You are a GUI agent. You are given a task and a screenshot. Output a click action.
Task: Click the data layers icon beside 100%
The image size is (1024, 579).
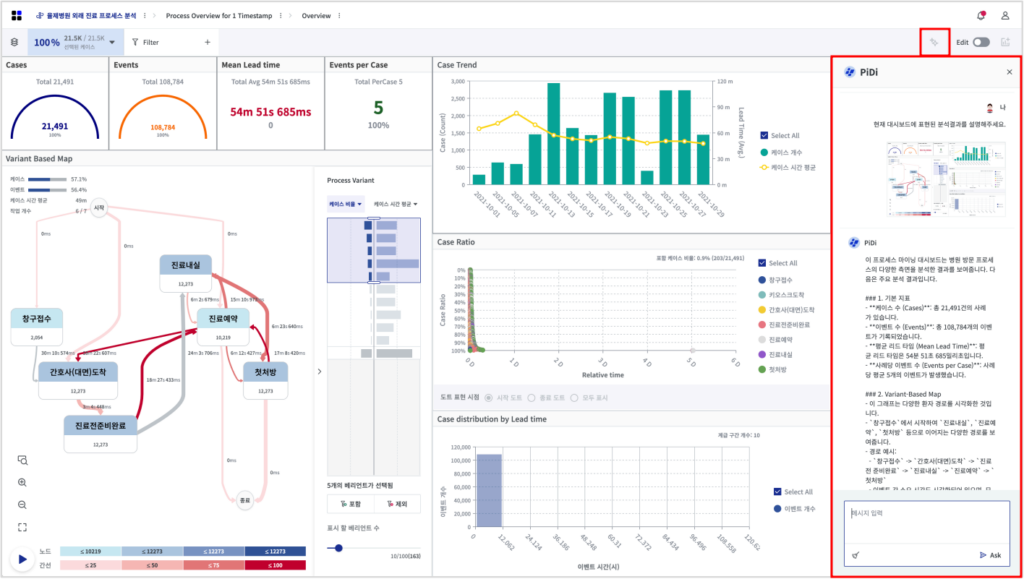(x=14, y=42)
